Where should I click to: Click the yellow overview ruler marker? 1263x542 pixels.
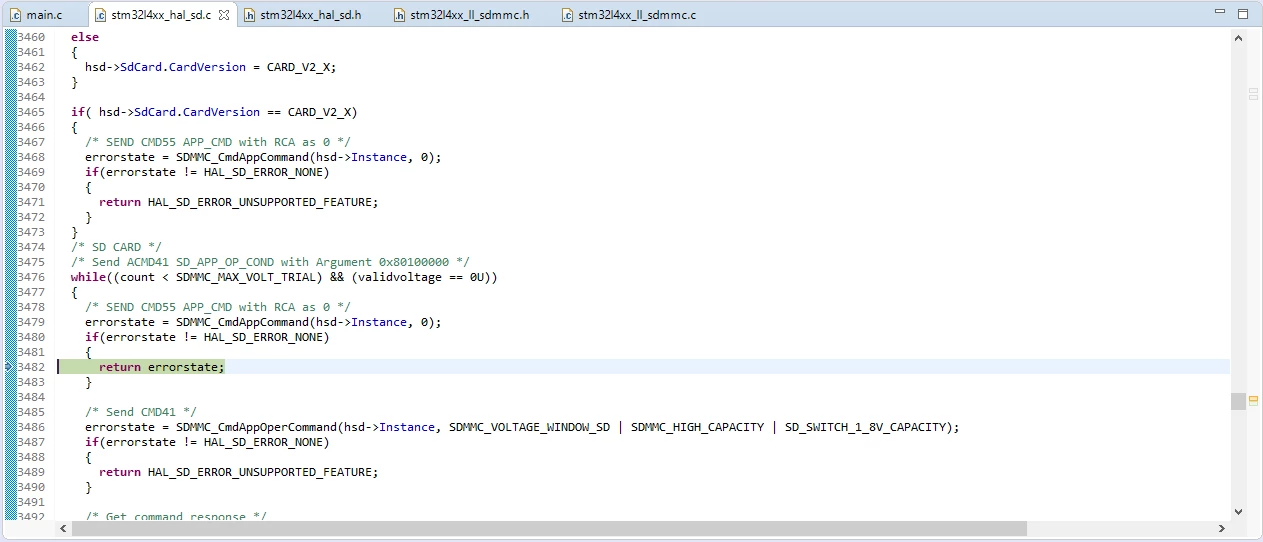coord(1253,400)
